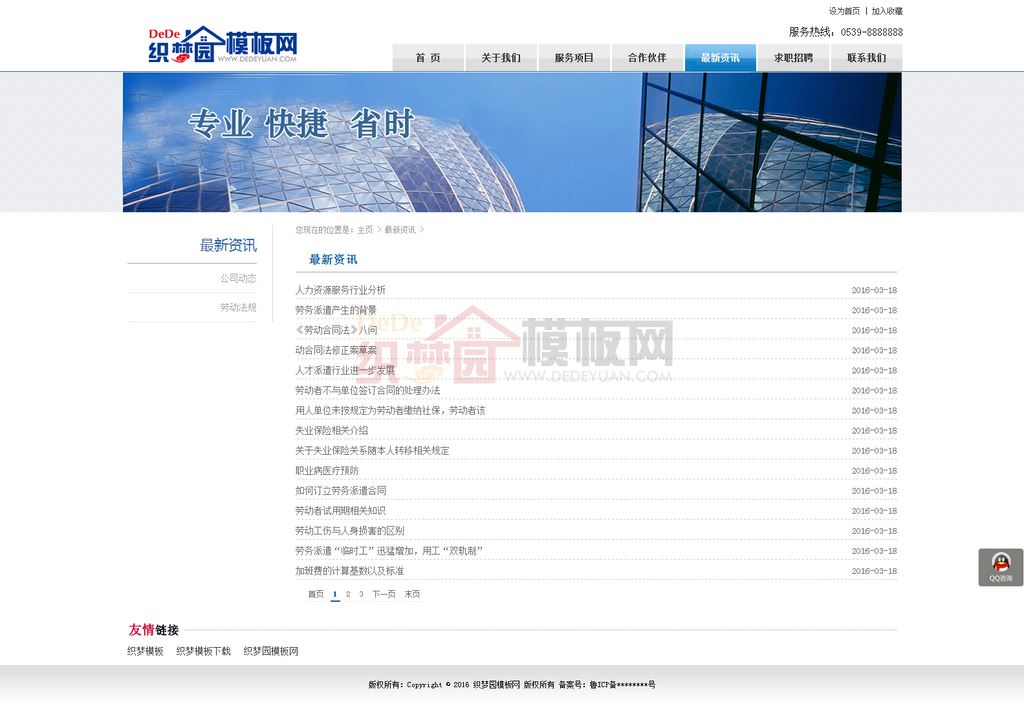The height and width of the screenshot is (704, 1024).
Task: Open article 《劳动合同法》八问
Action: [x=336, y=330]
